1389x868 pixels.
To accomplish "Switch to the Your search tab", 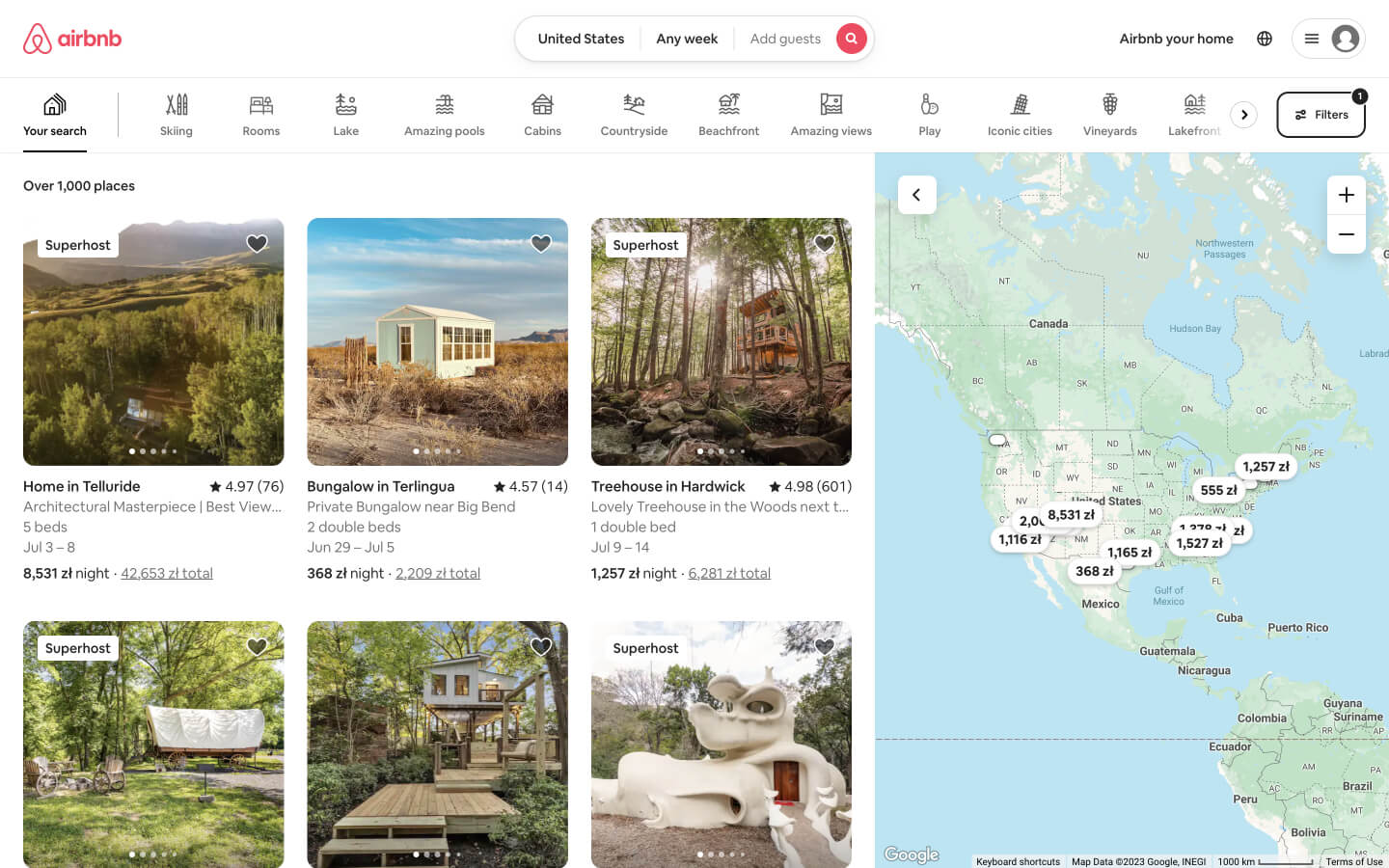I will pyautogui.click(x=55, y=113).
